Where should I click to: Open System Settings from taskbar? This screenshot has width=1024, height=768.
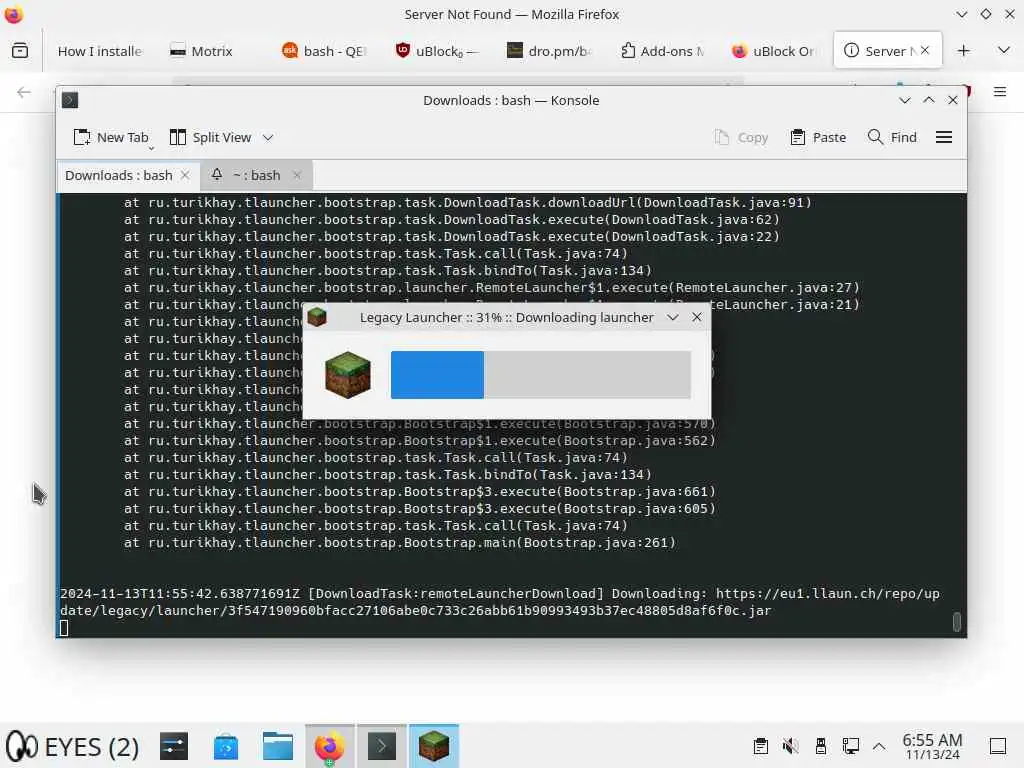174,746
